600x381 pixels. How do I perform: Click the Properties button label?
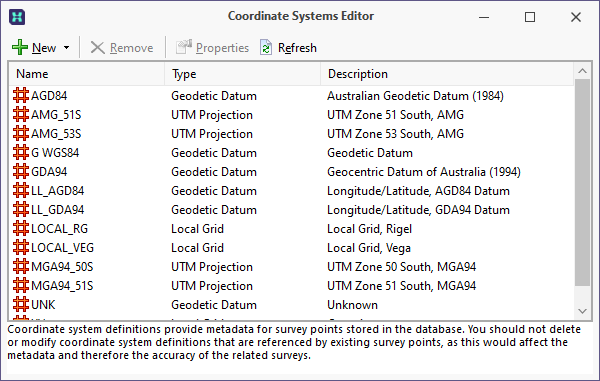(x=222, y=48)
